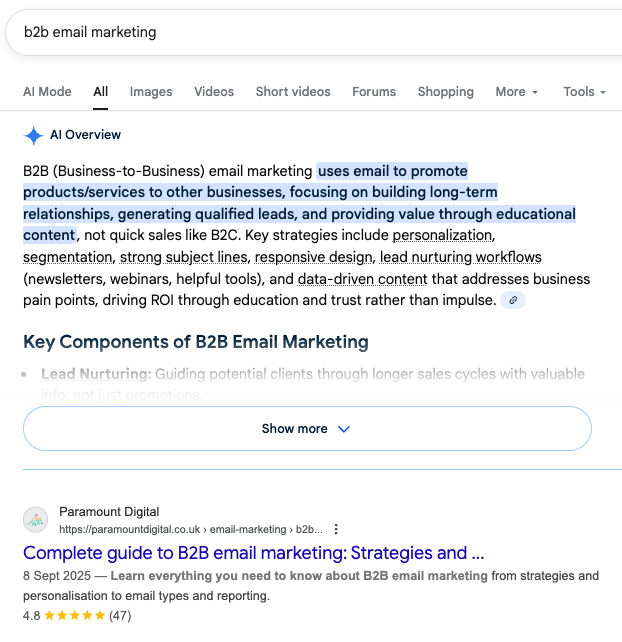Switch to the AI Mode tab
Screen dimensions: 622x642
click(x=47, y=91)
